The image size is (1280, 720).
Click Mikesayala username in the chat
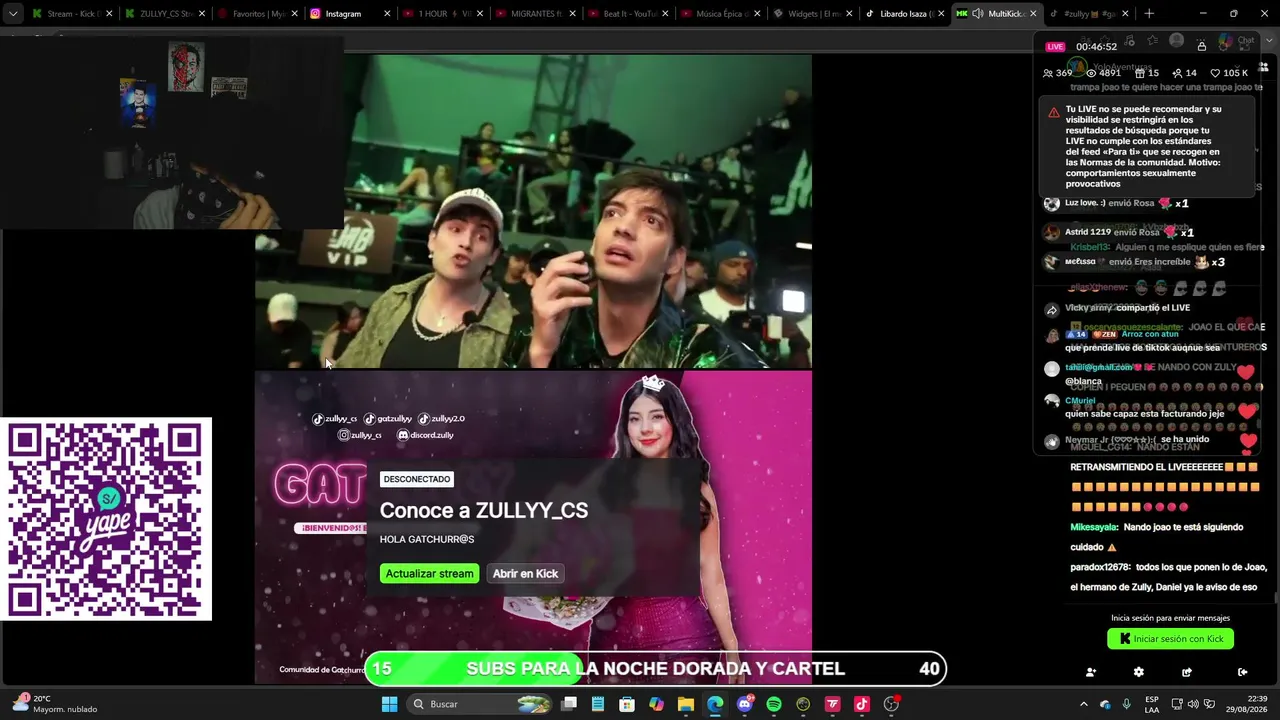pyautogui.click(x=1094, y=527)
